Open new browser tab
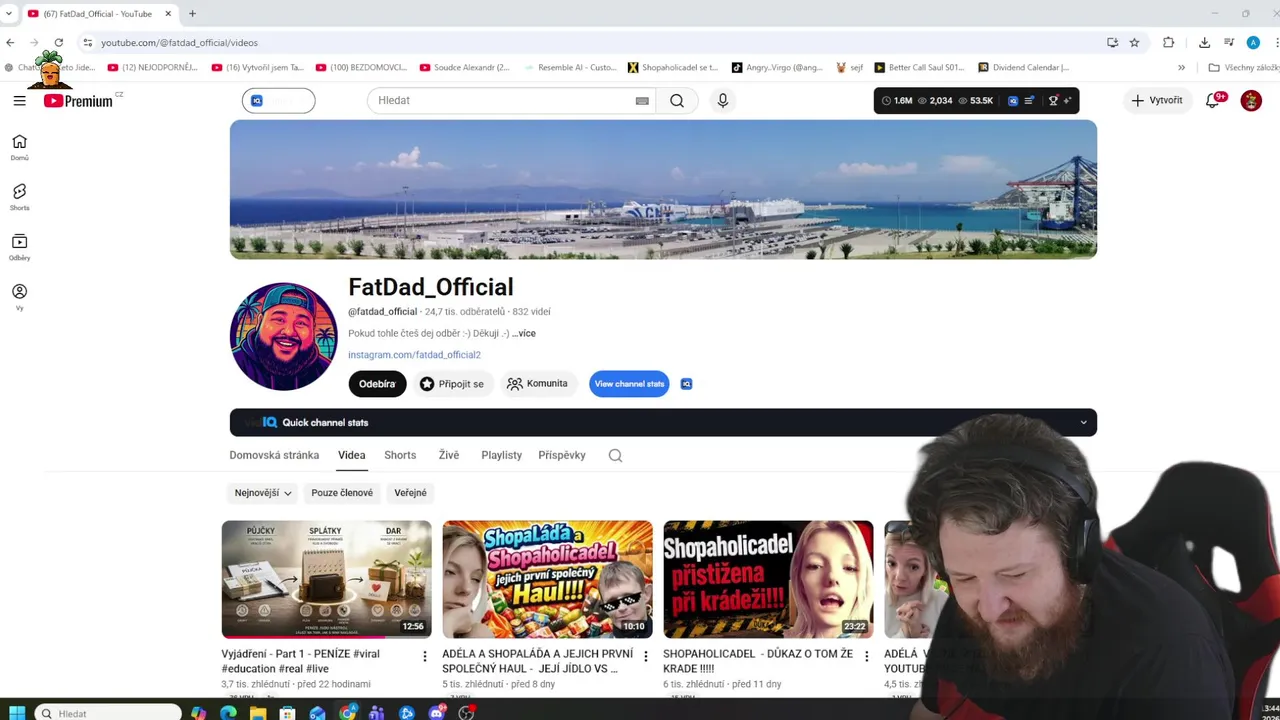This screenshot has height=720, width=1280. 192,13
